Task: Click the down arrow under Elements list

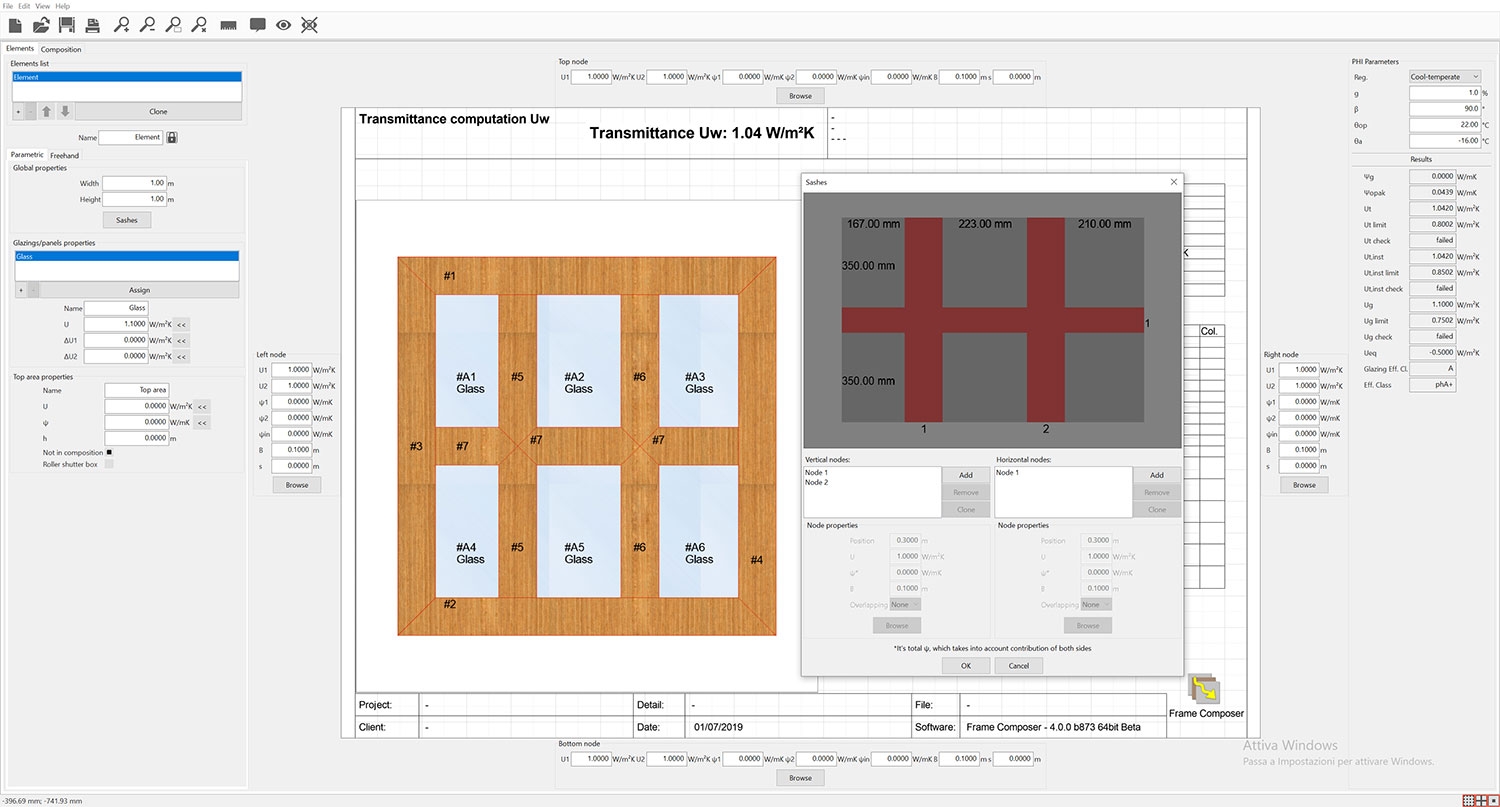Action: click(65, 111)
